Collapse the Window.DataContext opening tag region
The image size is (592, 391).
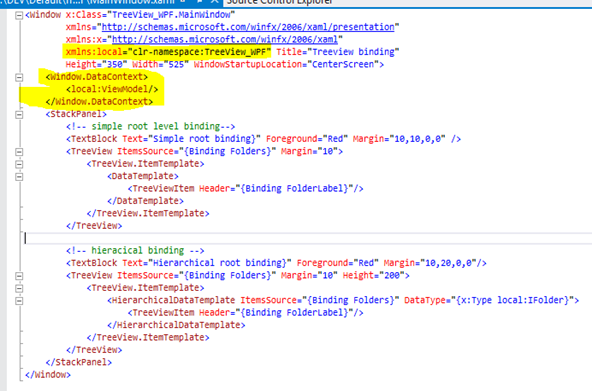click(19, 77)
